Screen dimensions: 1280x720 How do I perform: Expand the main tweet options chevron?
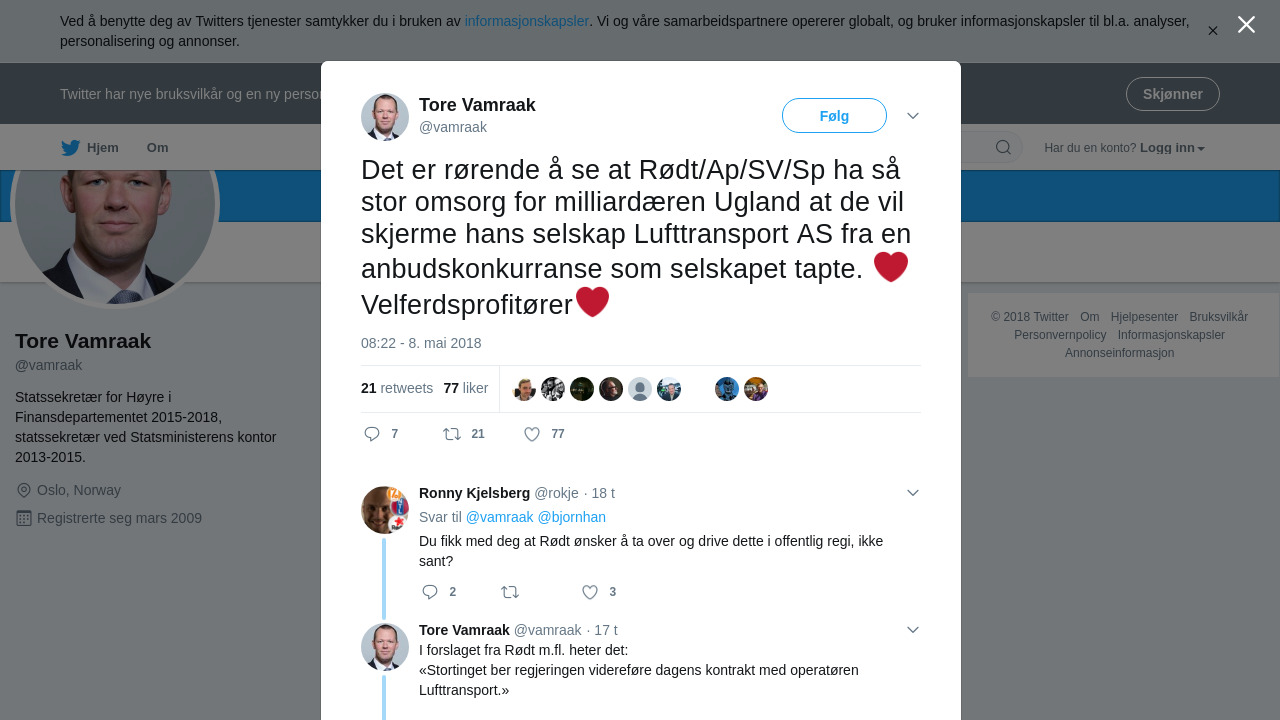coord(913,116)
